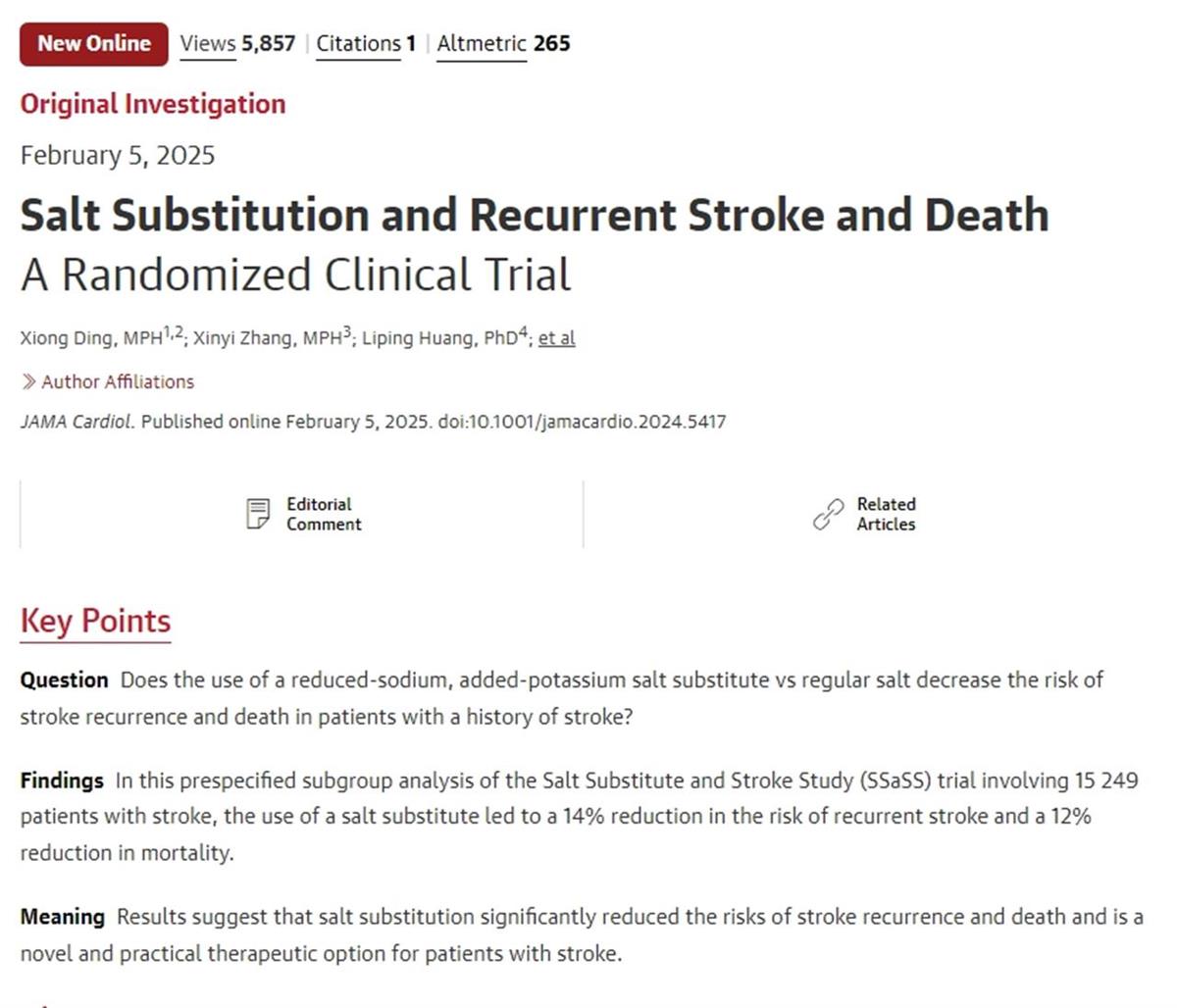Expand the Author Affiliations section

pos(108,381)
